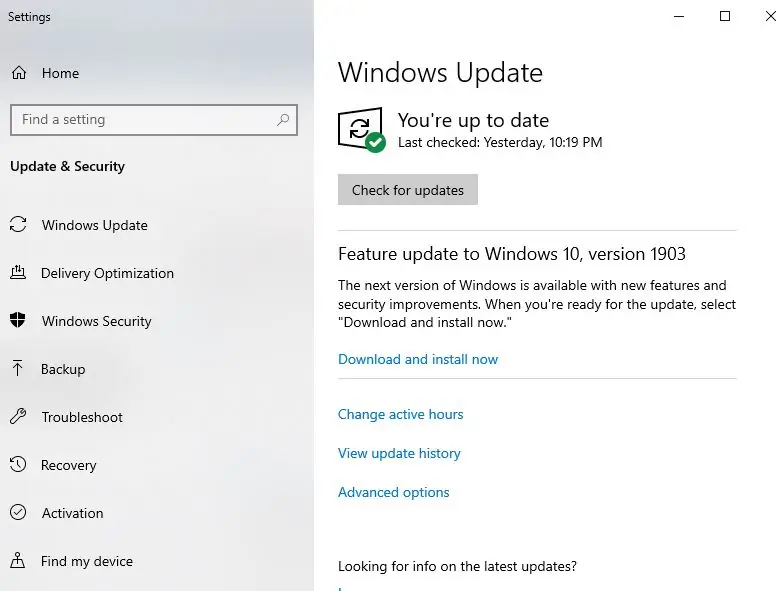Screen dimensions: 783x591
Task: Click Looking for info on latest updates text
Action: [457, 567]
